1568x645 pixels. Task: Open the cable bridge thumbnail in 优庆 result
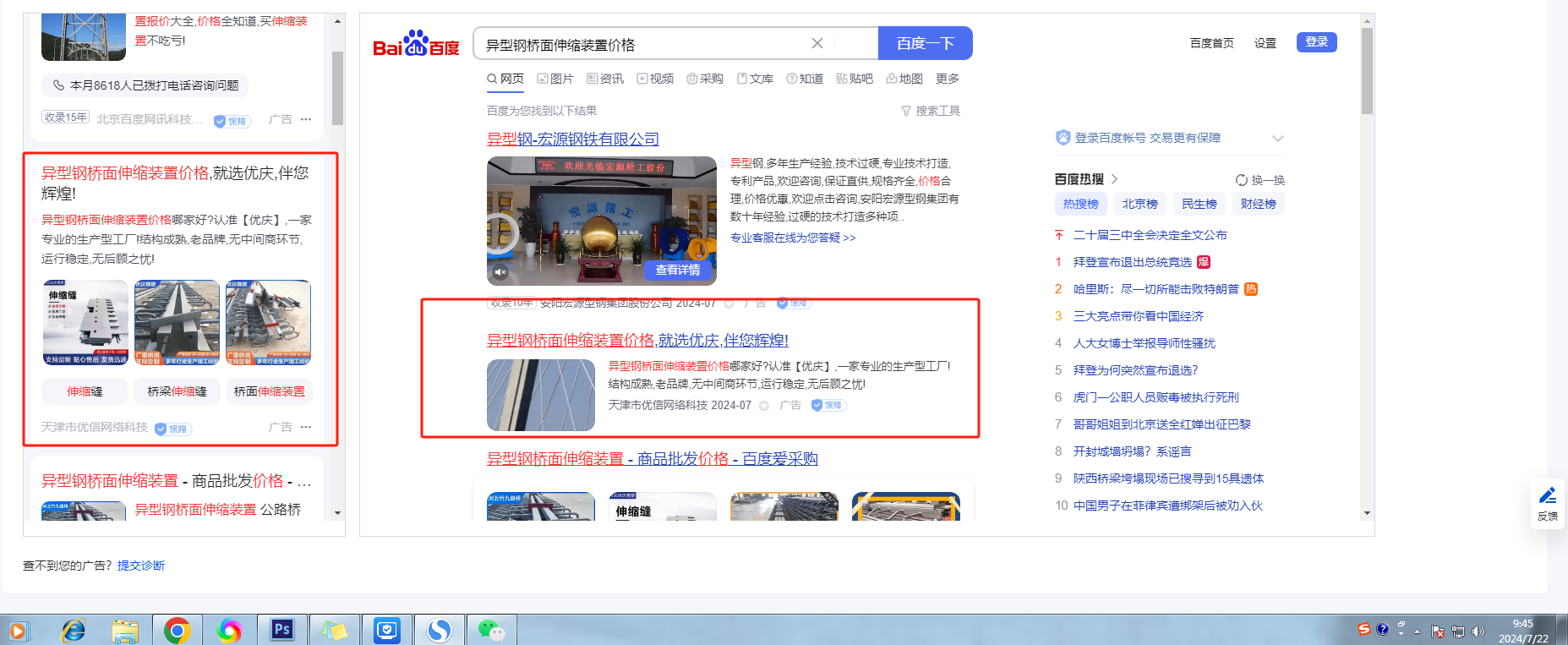541,395
